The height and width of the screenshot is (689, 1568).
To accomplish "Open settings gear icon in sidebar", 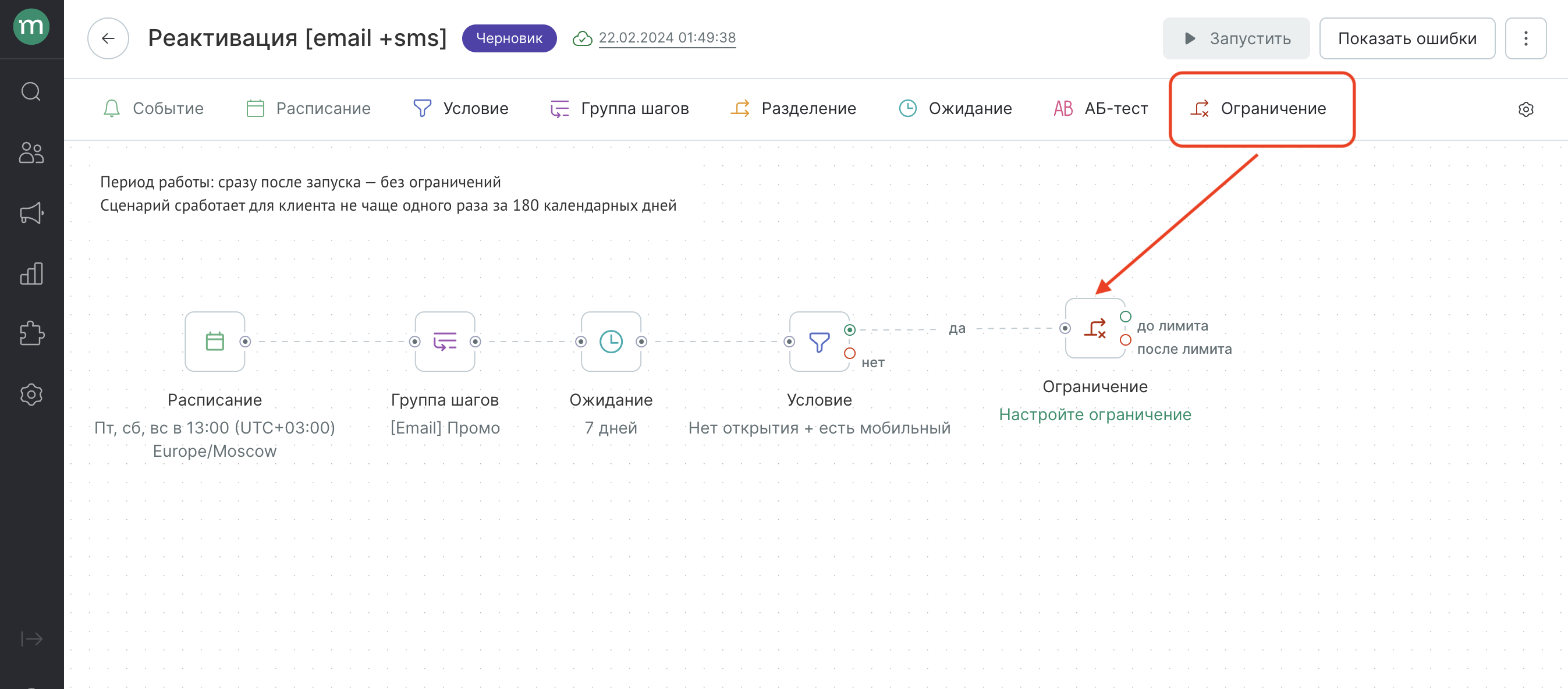I will tap(31, 395).
